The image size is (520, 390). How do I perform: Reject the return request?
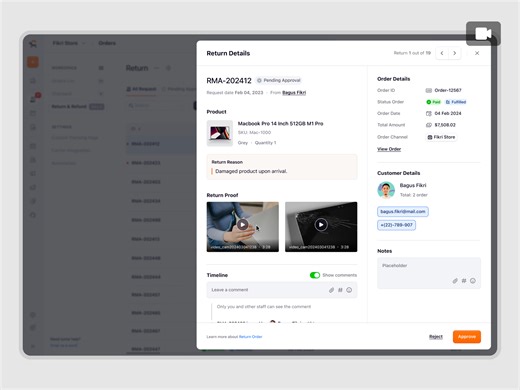pyautogui.click(x=436, y=337)
